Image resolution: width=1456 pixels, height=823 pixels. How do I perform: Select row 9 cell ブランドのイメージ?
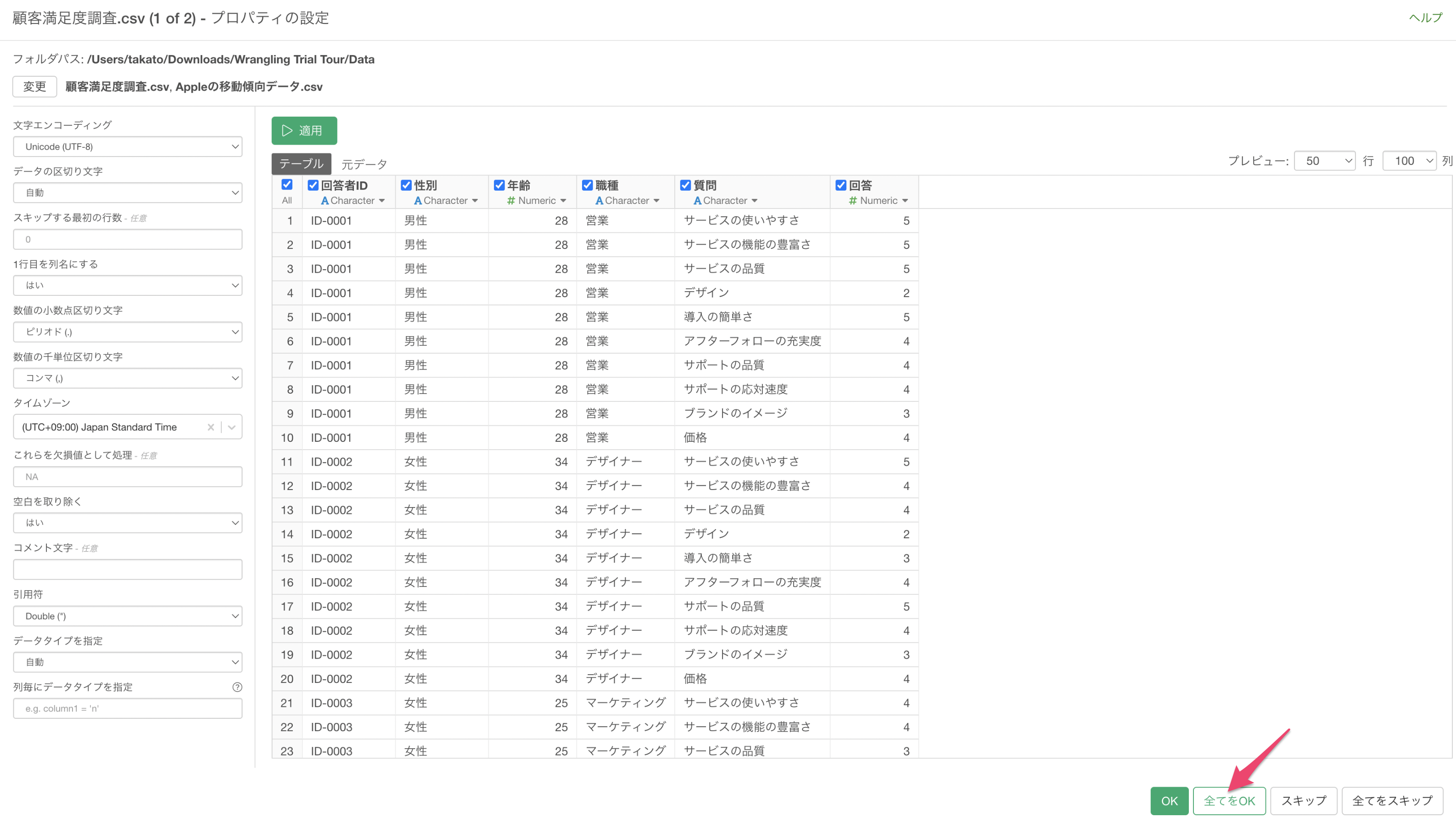(x=752, y=413)
